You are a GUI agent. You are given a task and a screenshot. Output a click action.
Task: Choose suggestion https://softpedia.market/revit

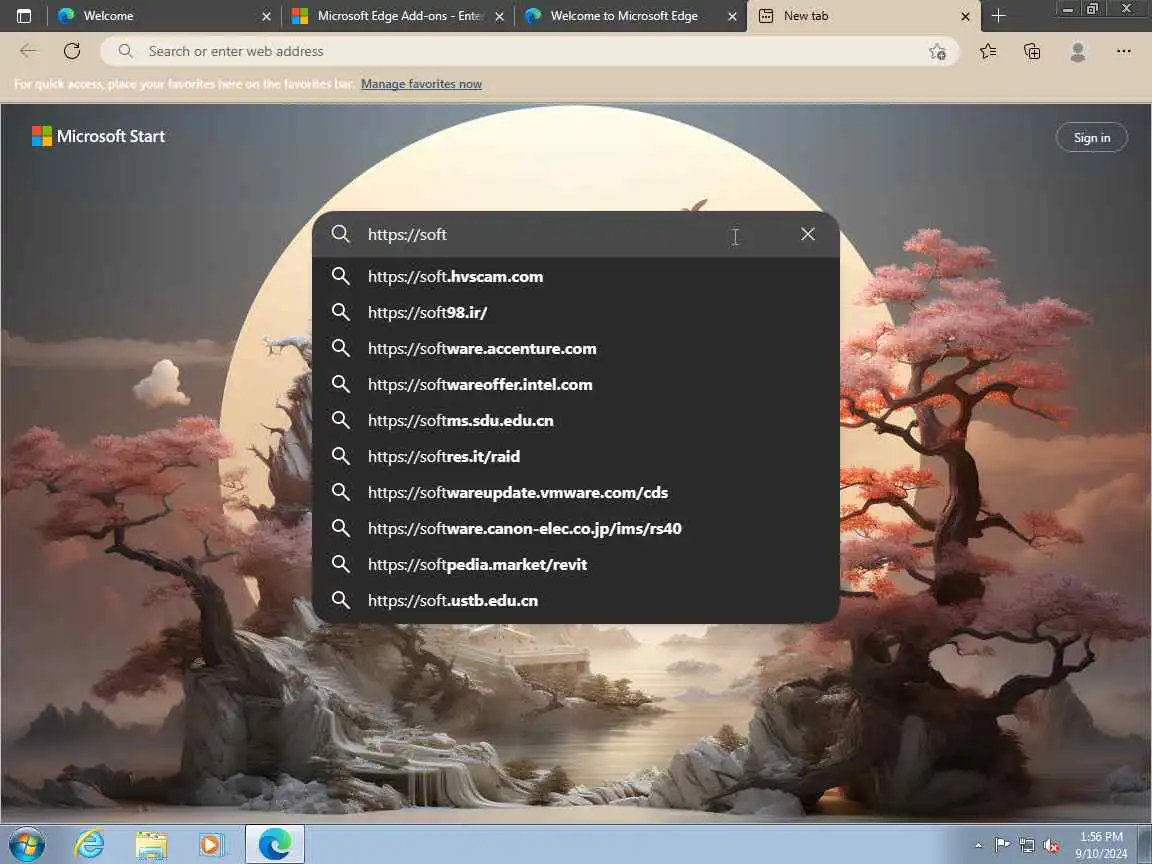(576, 564)
